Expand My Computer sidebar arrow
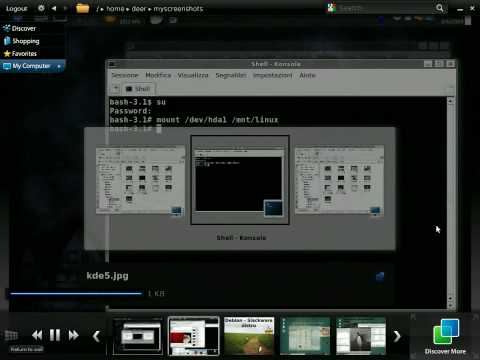480x360 pixels. pos(59,66)
